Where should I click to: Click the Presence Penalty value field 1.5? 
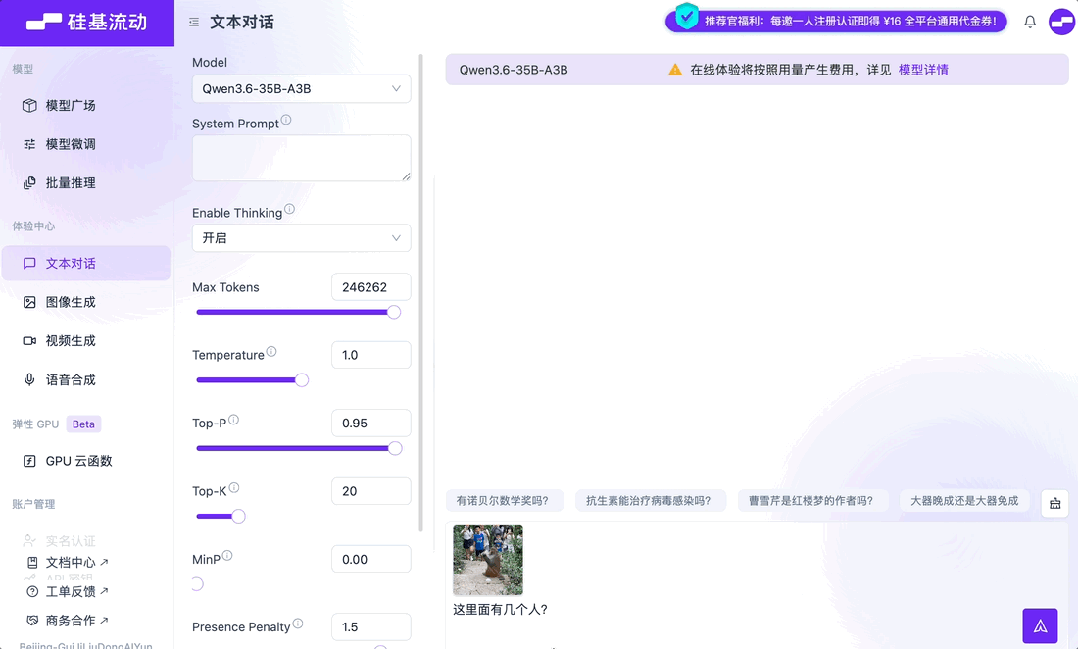(371, 626)
